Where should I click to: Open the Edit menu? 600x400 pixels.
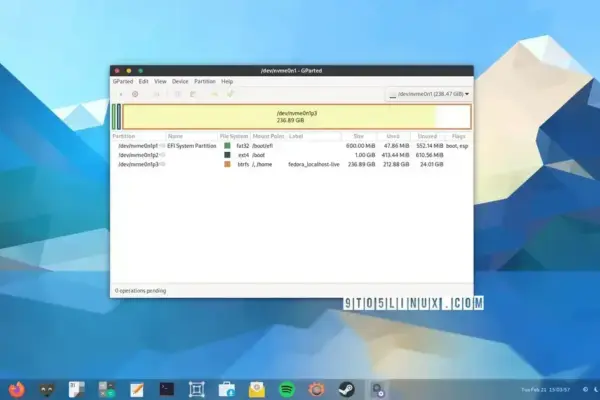coord(143,82)
